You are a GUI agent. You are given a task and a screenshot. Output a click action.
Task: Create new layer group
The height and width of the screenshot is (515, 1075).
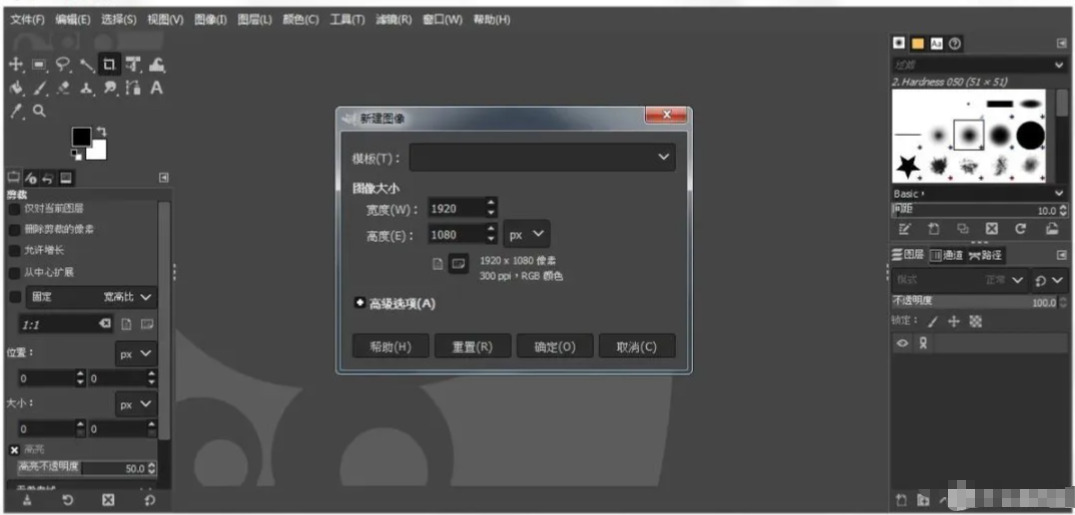(x=923, y=500)
